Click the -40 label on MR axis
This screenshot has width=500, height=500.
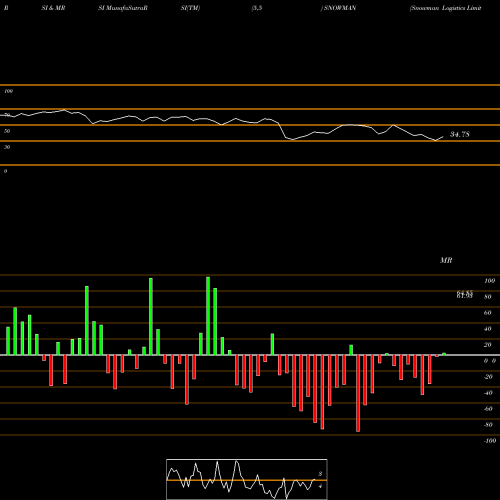pos(488,393)
